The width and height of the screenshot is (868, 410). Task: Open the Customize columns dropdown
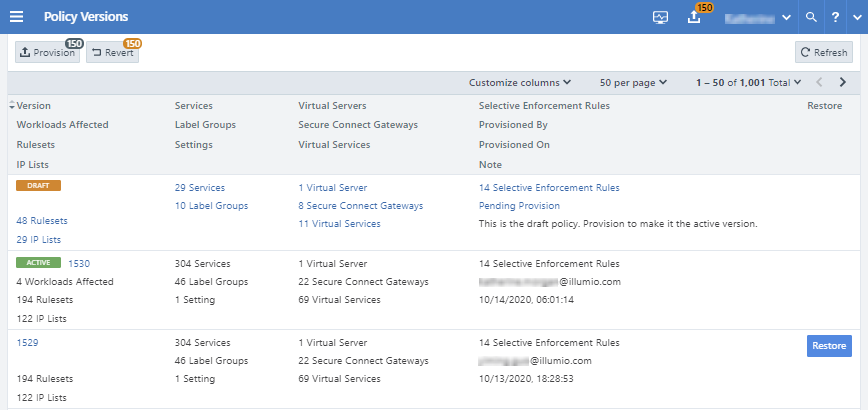[x=520, y=82]
